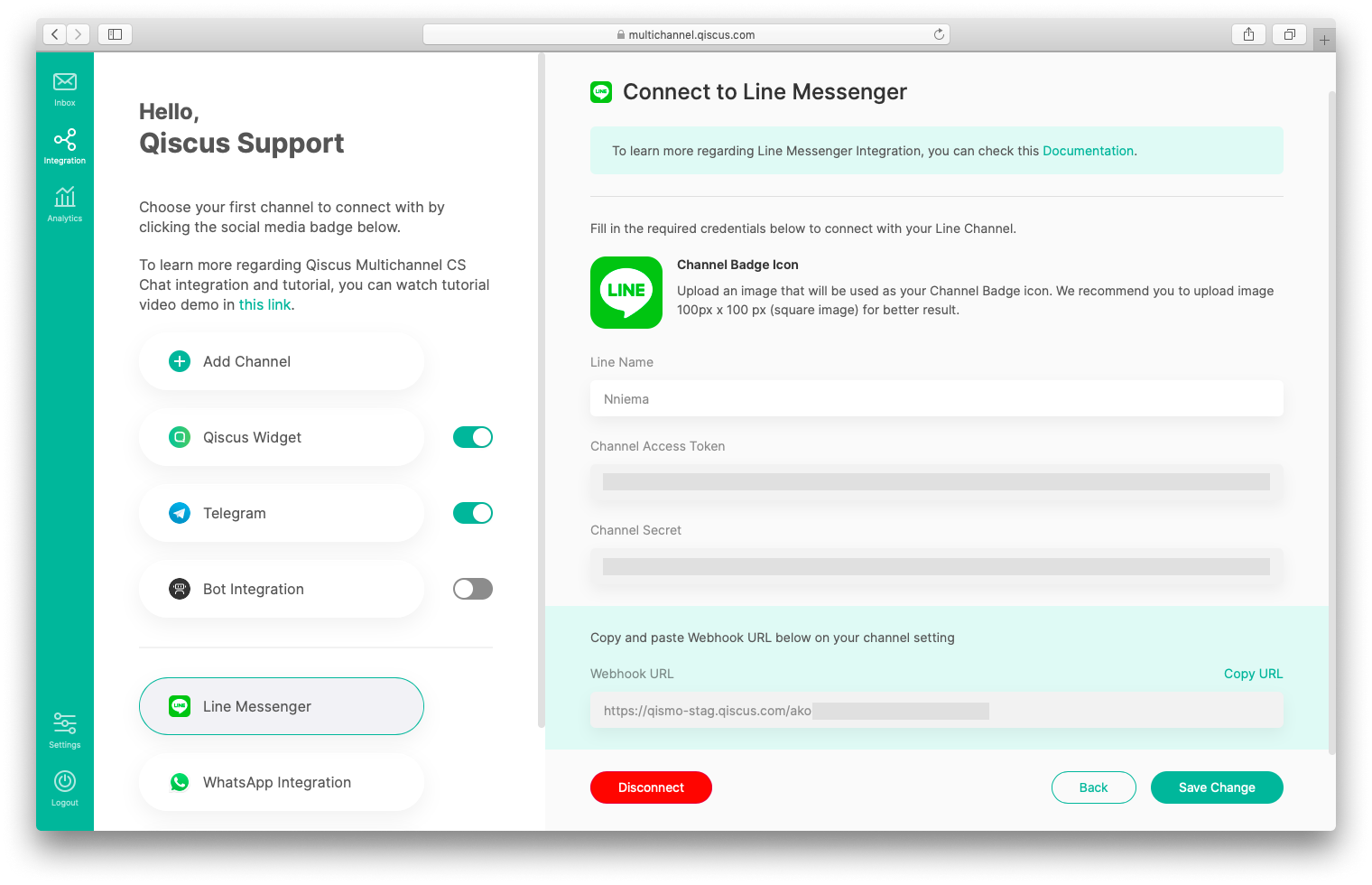The image size is (1372, 885).
Task: Click the Back button
Action: tap(1093, 787)
